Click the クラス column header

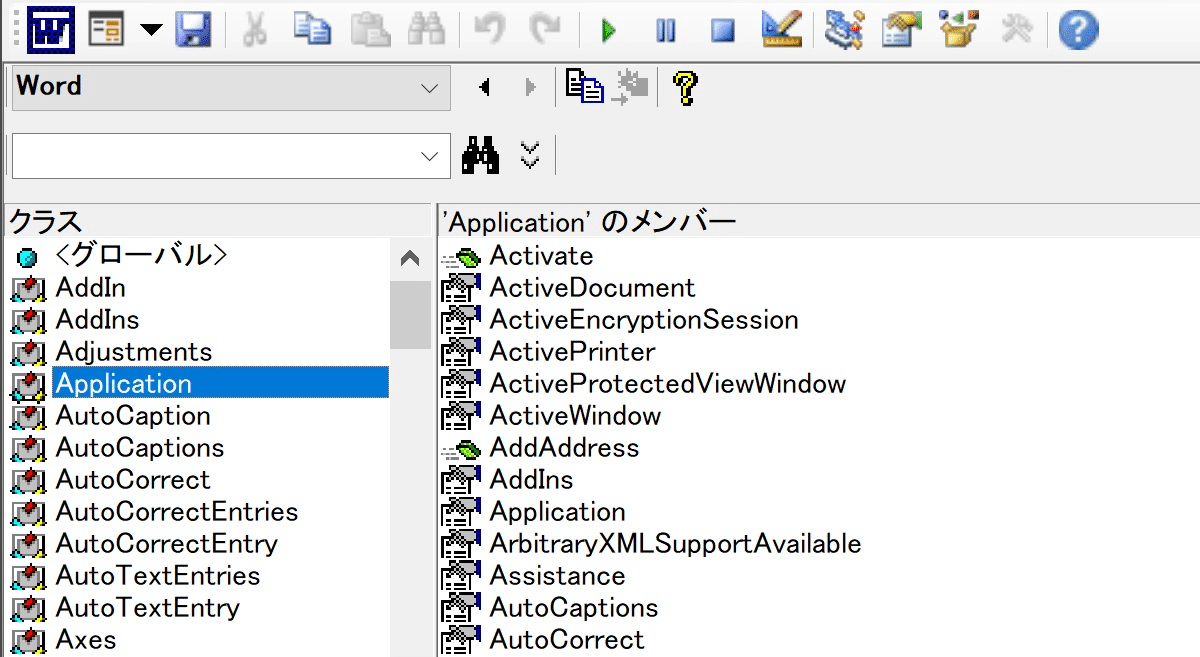point(218,222)
